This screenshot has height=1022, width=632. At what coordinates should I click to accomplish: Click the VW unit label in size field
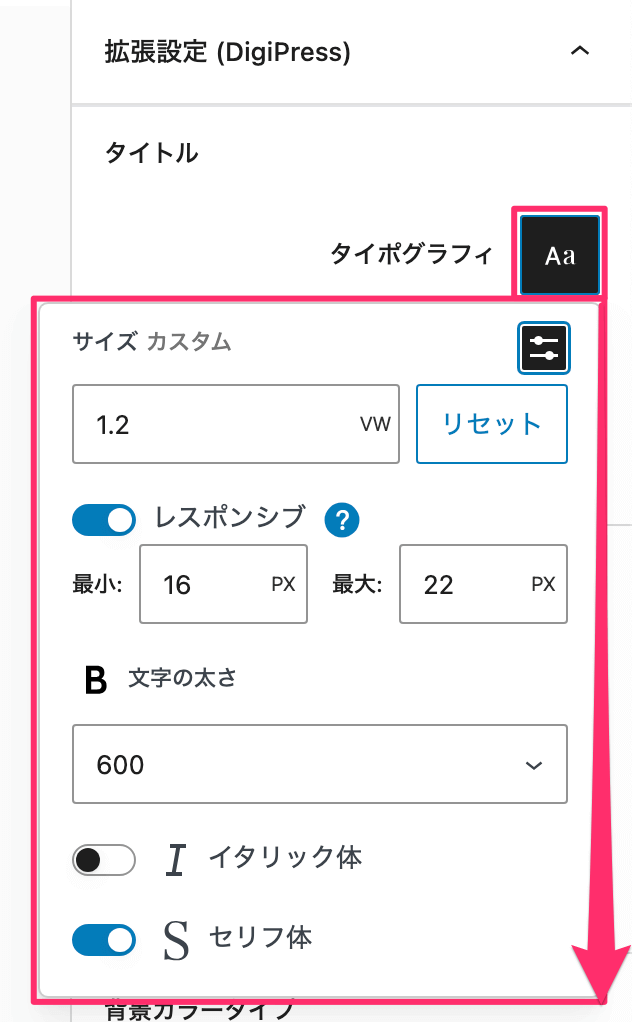375,424
